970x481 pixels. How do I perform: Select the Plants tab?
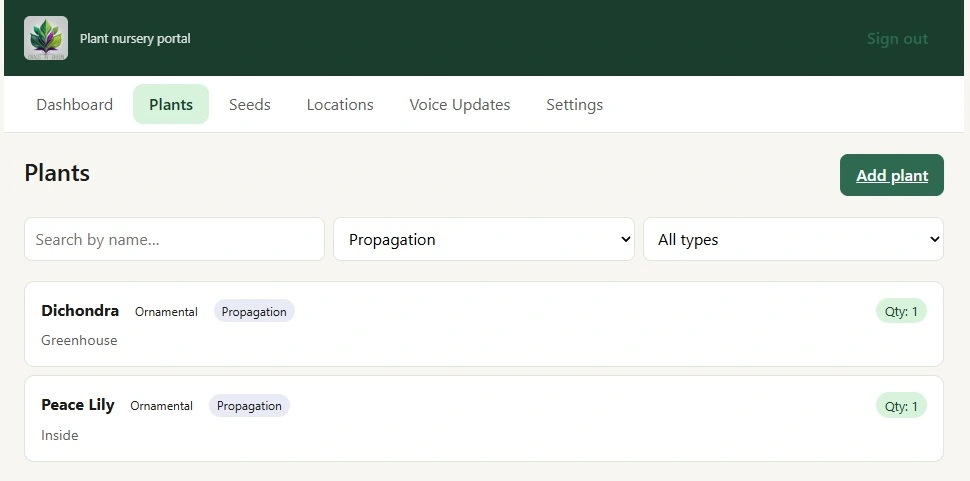171,104
